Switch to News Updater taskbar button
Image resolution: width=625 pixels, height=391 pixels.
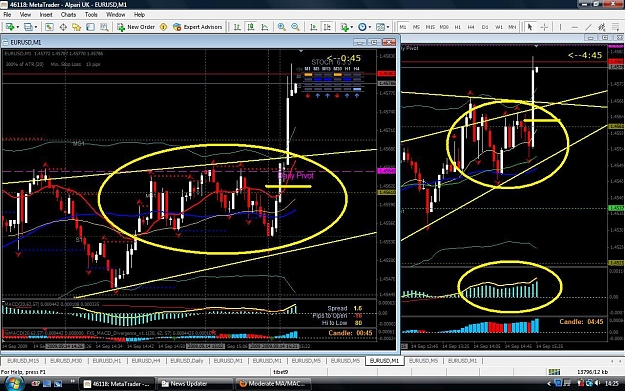point(195,384)
